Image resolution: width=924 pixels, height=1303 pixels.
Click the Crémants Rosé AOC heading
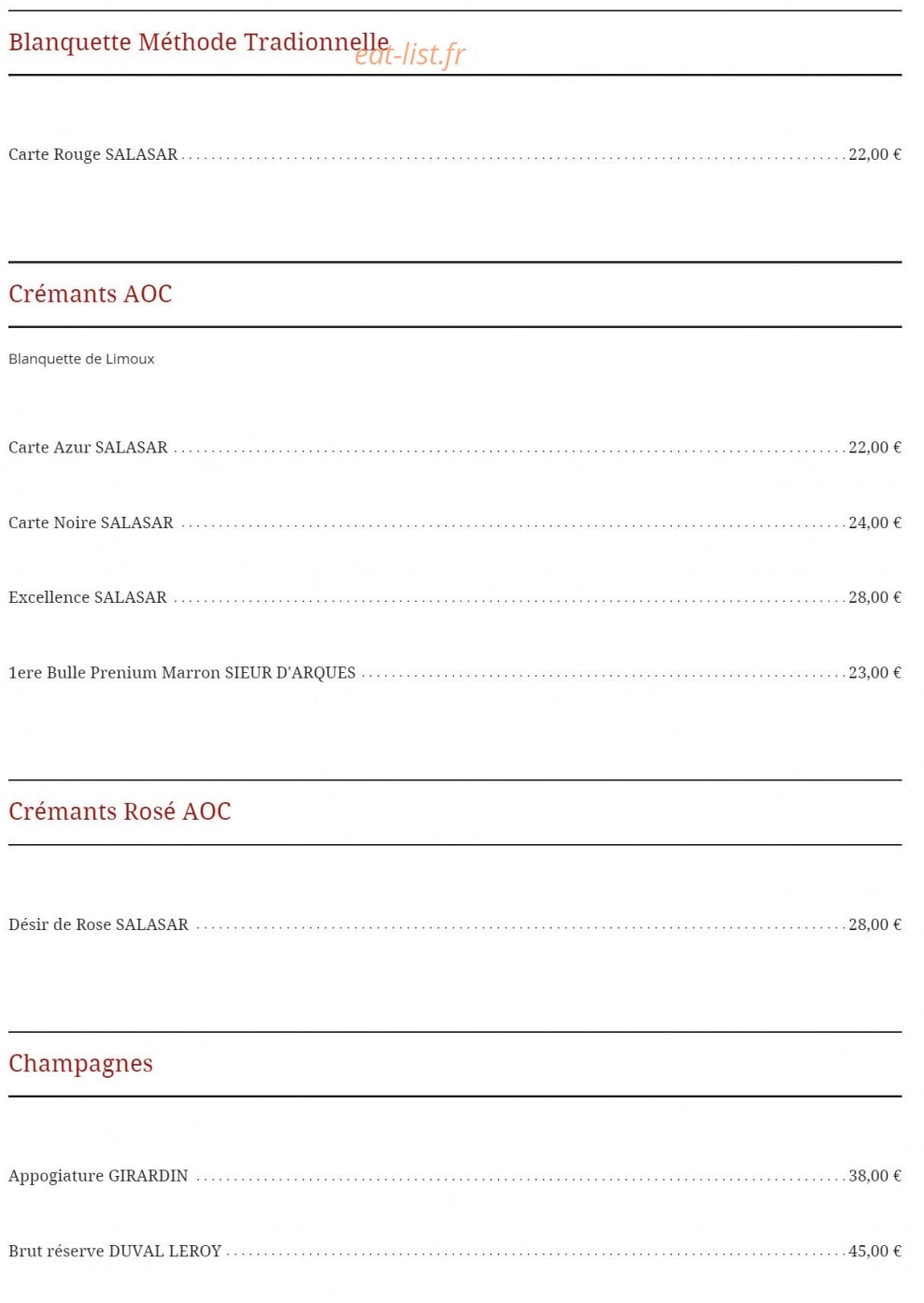120,811
